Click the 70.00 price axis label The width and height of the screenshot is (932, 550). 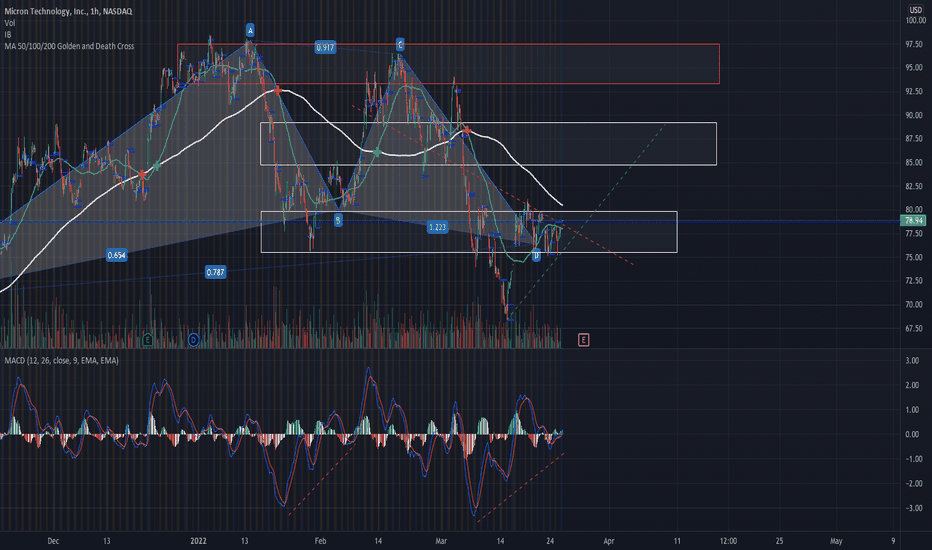point(914,304)
